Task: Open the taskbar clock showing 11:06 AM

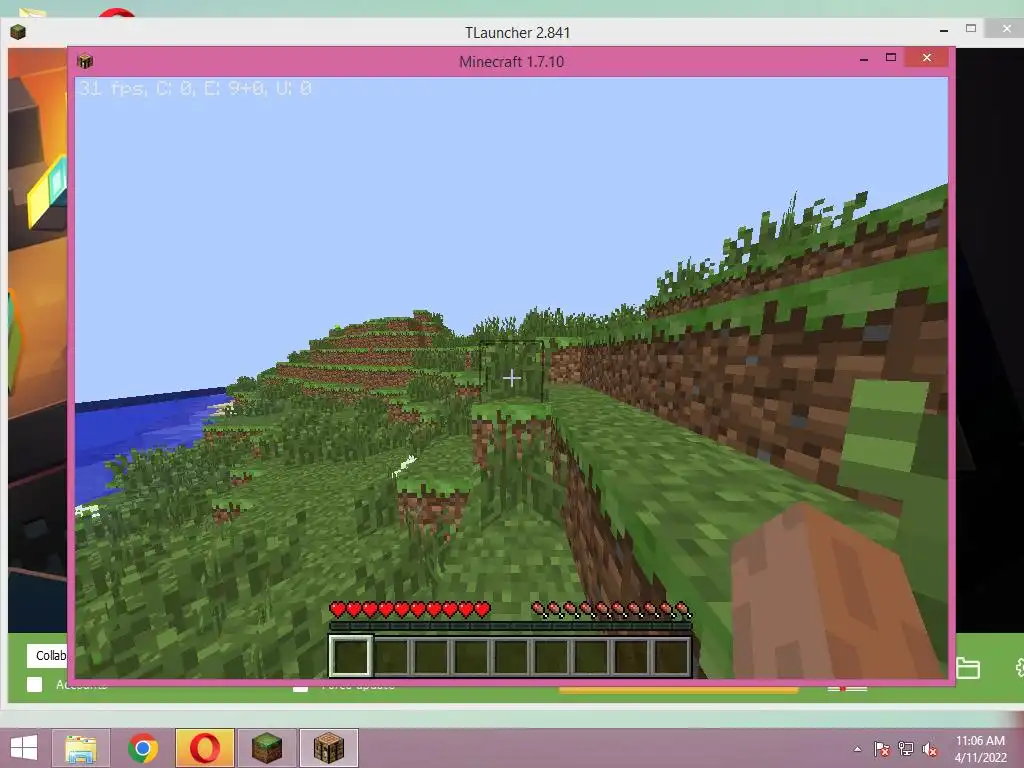Action: [x=980, y=748]
